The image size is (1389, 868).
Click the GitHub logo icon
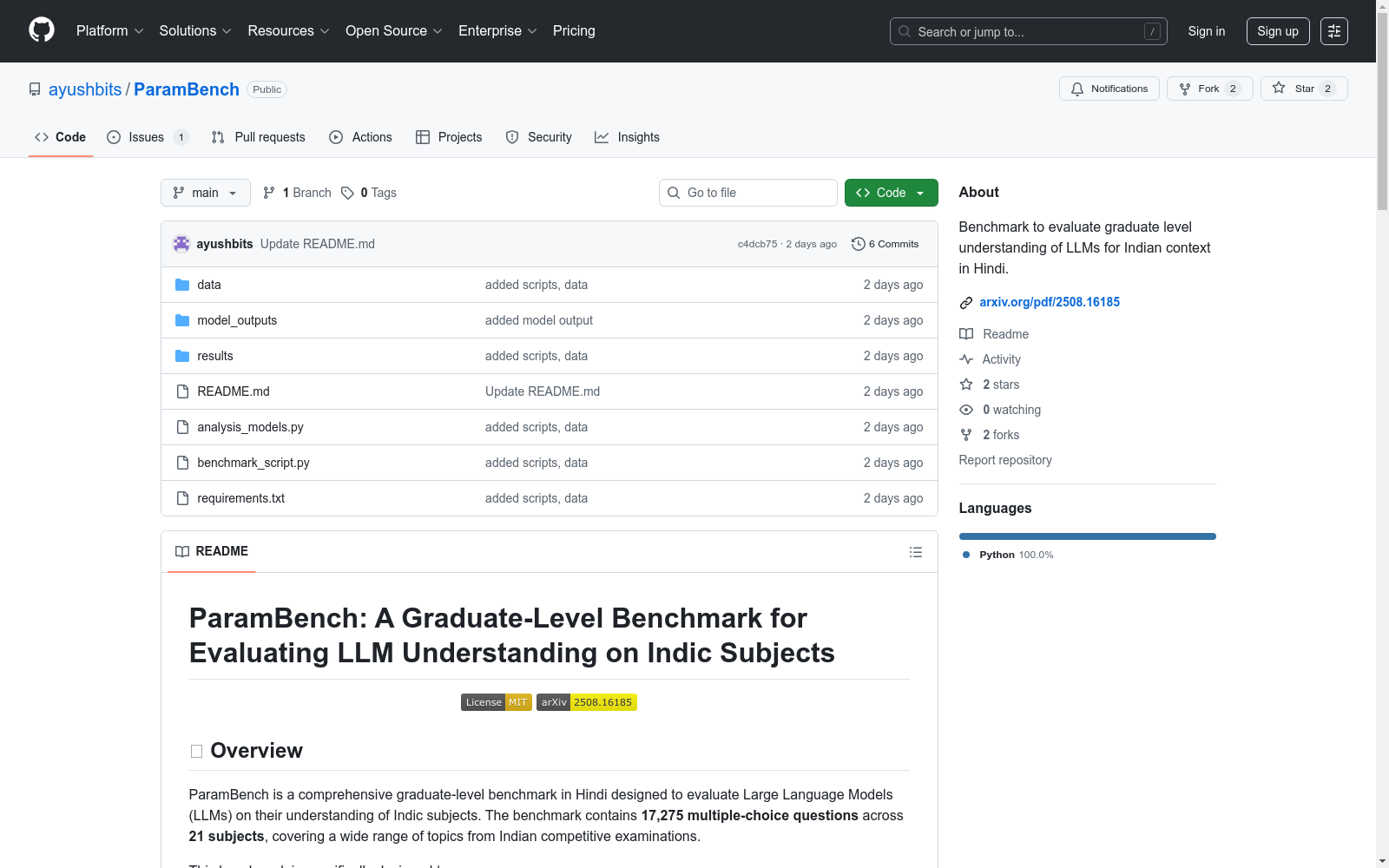click(42, 30)
